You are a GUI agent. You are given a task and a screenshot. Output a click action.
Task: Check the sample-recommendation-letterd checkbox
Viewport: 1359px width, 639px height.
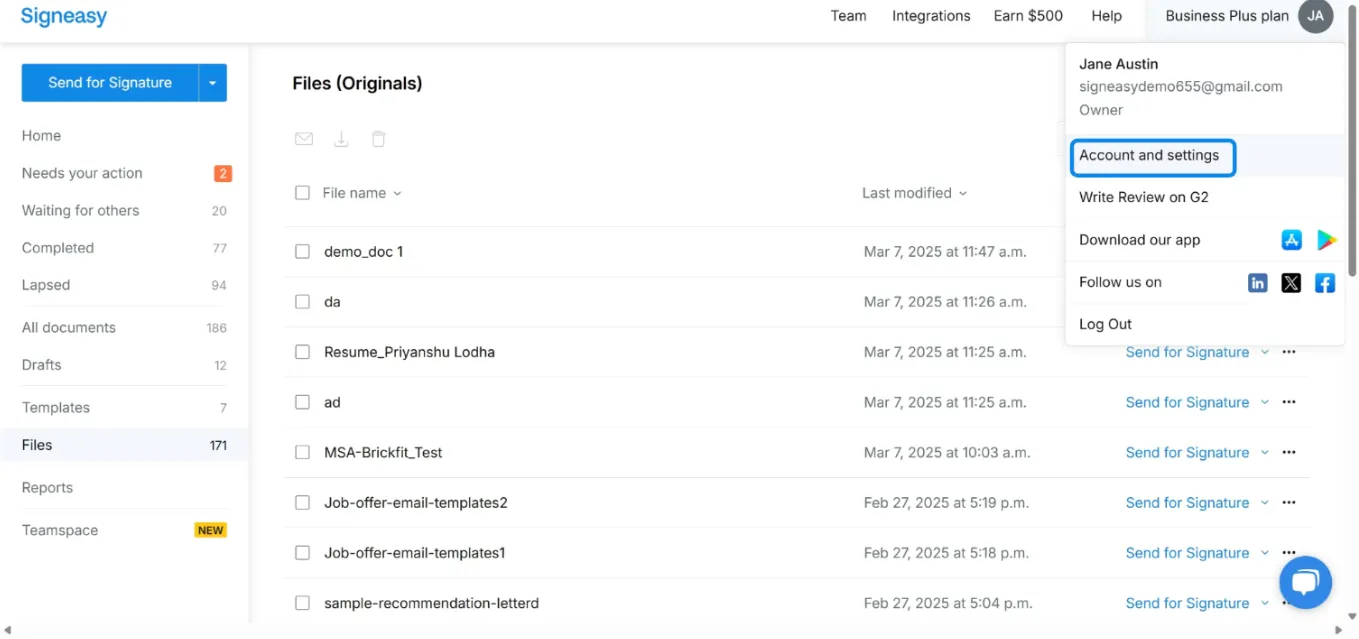302,603
